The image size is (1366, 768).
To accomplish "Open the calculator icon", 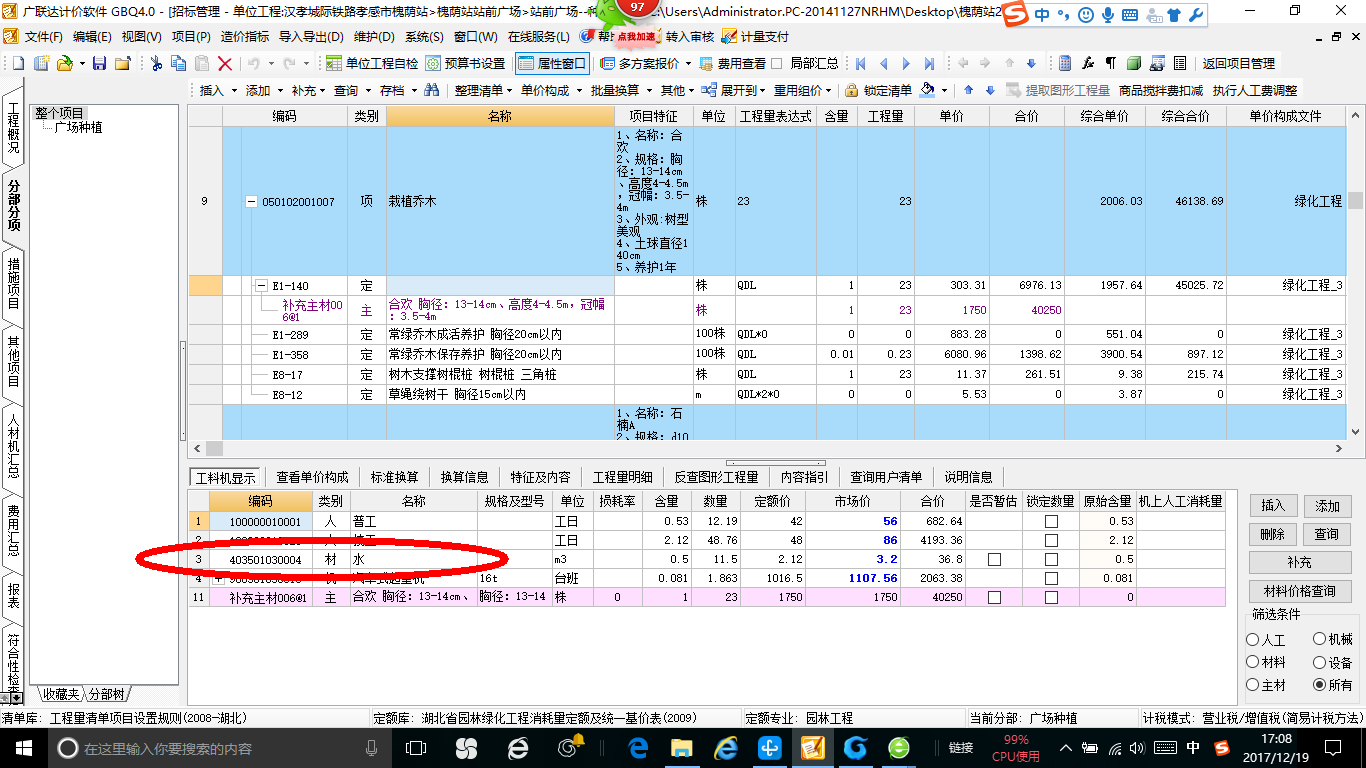I will (1065, 63).
